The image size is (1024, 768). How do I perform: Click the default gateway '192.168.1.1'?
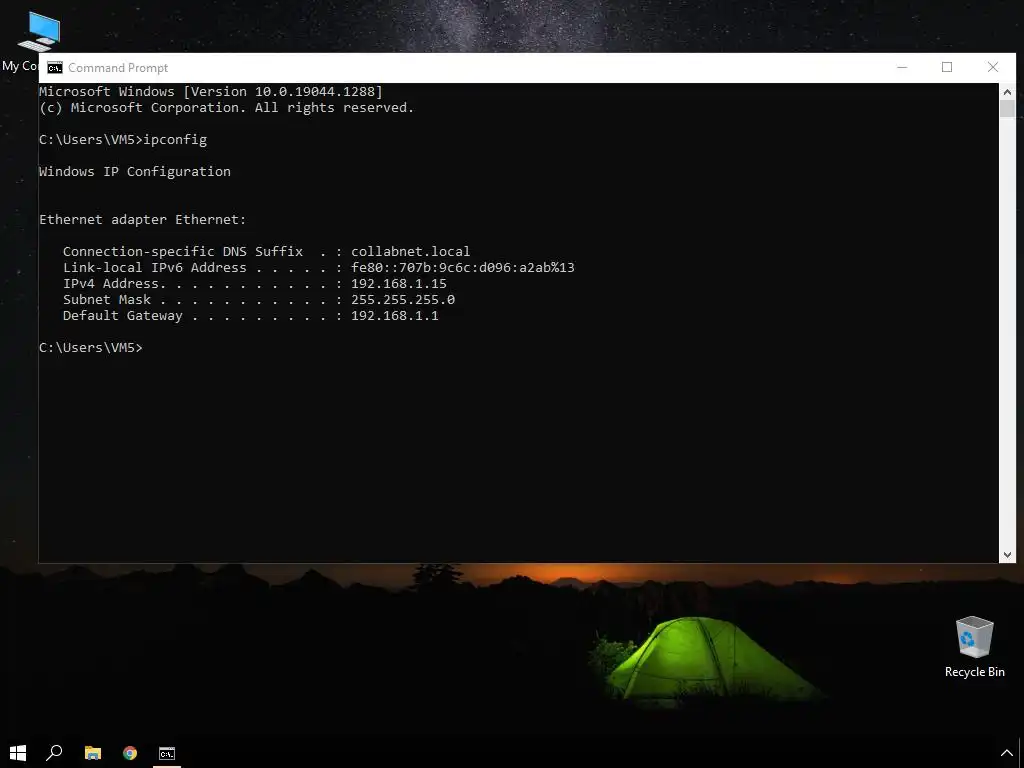coord(395,315)
